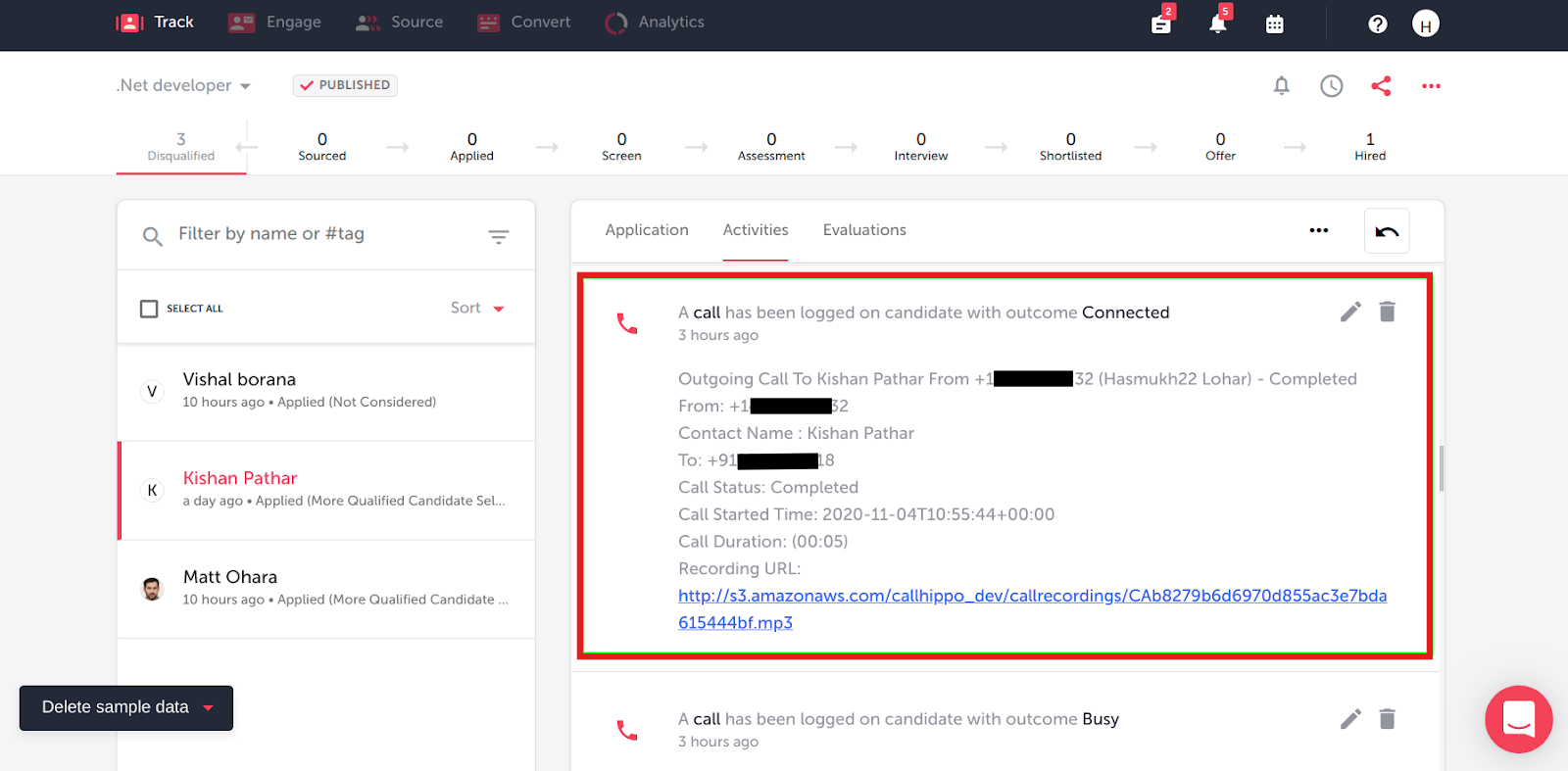
Task: Open the Sort dropdown
Action: point(477,308)
